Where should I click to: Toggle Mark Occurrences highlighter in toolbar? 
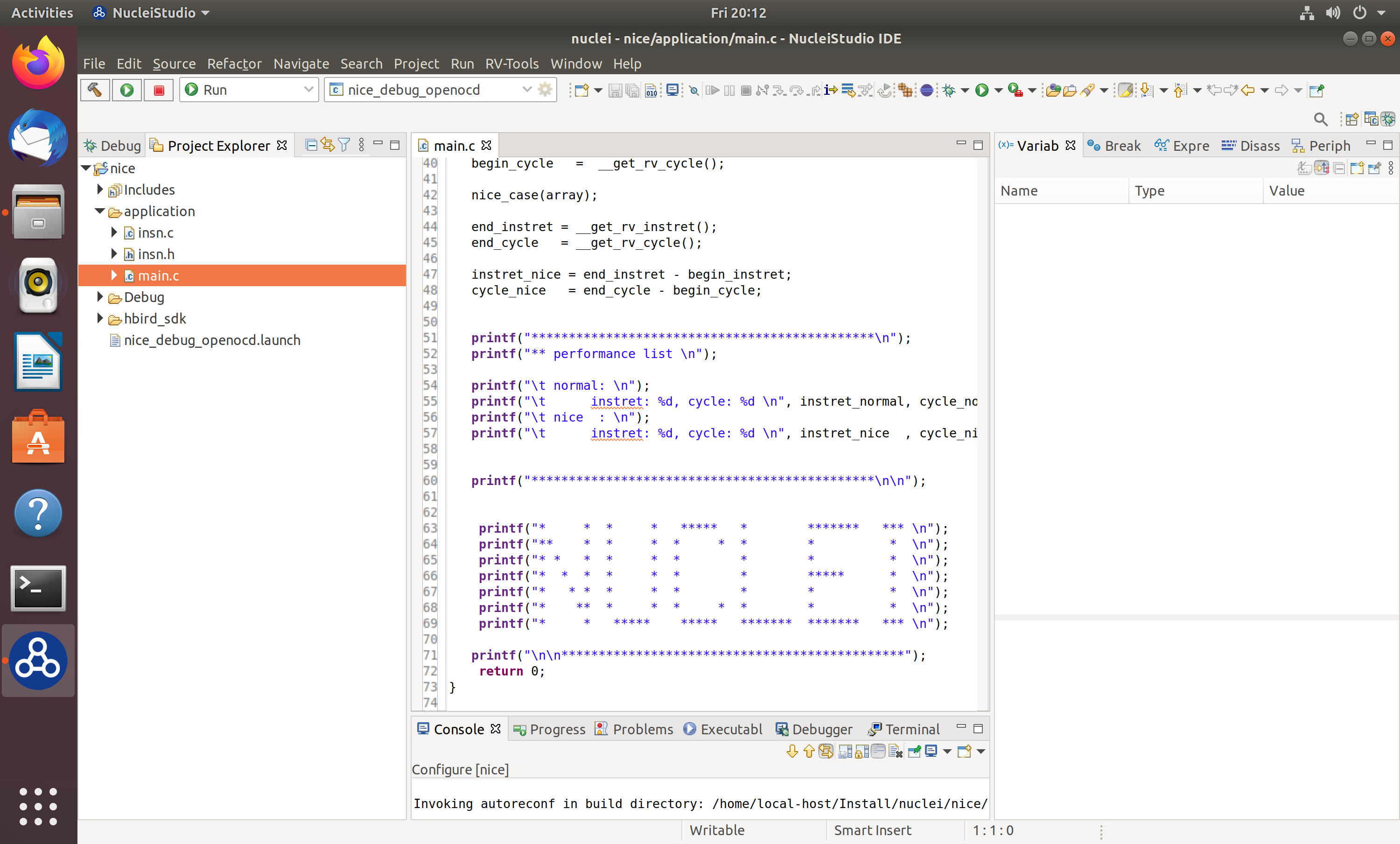pos(1125,91)
